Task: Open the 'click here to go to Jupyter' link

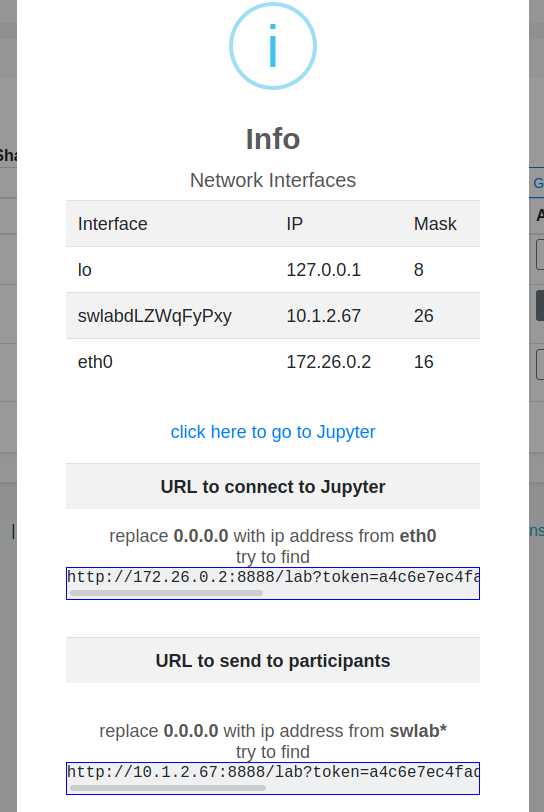Action: (273, 432)
